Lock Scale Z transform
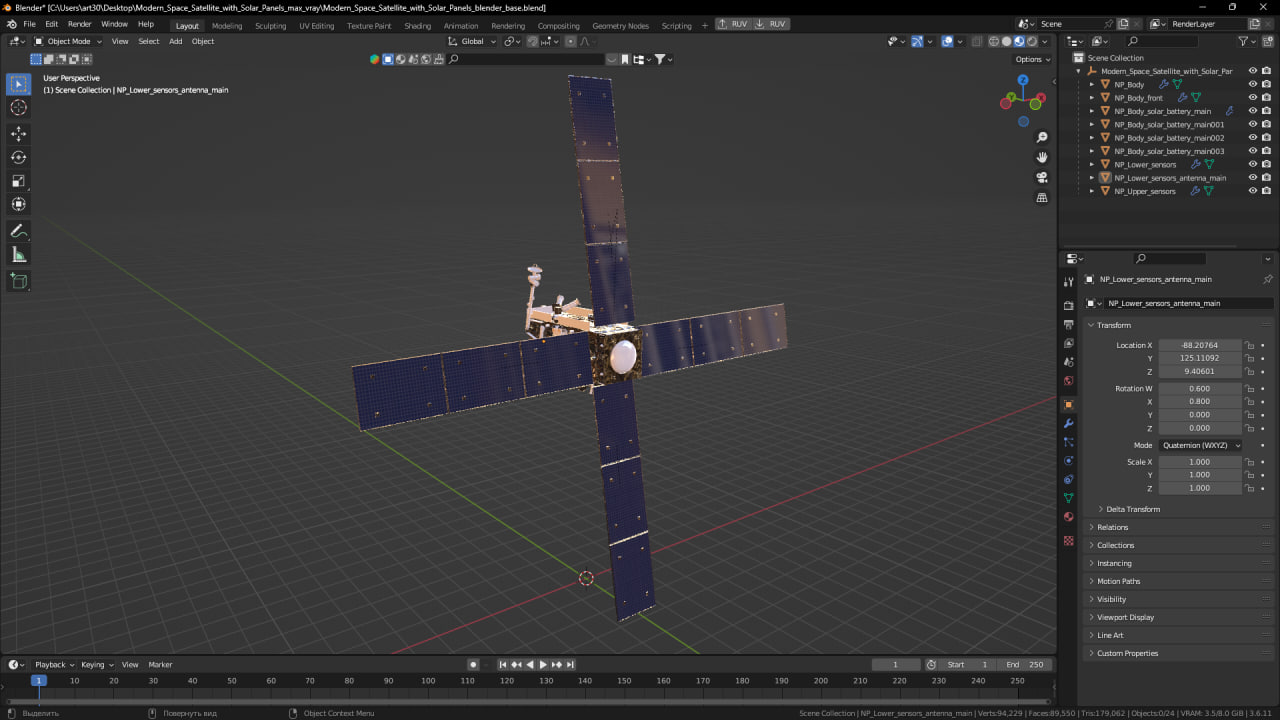1280x720 pixels. pos(1250,488)
